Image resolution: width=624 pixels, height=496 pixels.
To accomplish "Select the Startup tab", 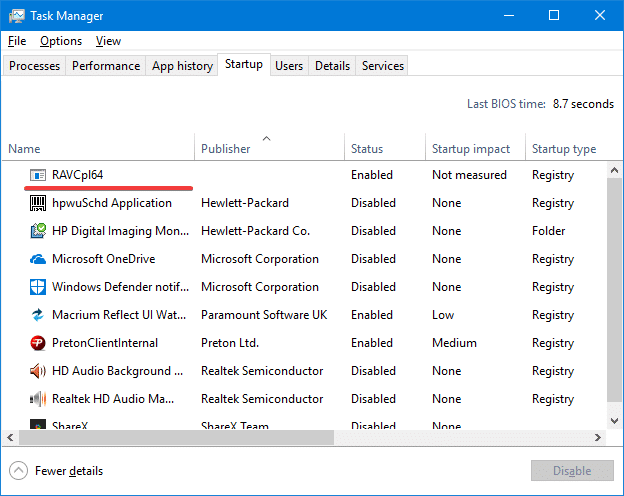I will [244, 64].
